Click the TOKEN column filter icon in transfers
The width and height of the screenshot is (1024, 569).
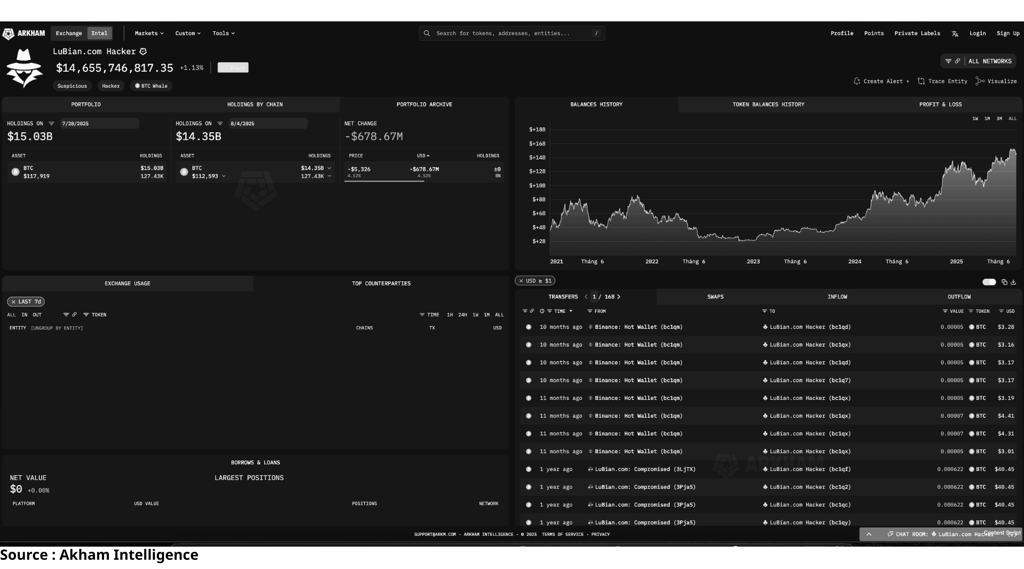click(x=971, y=312)
